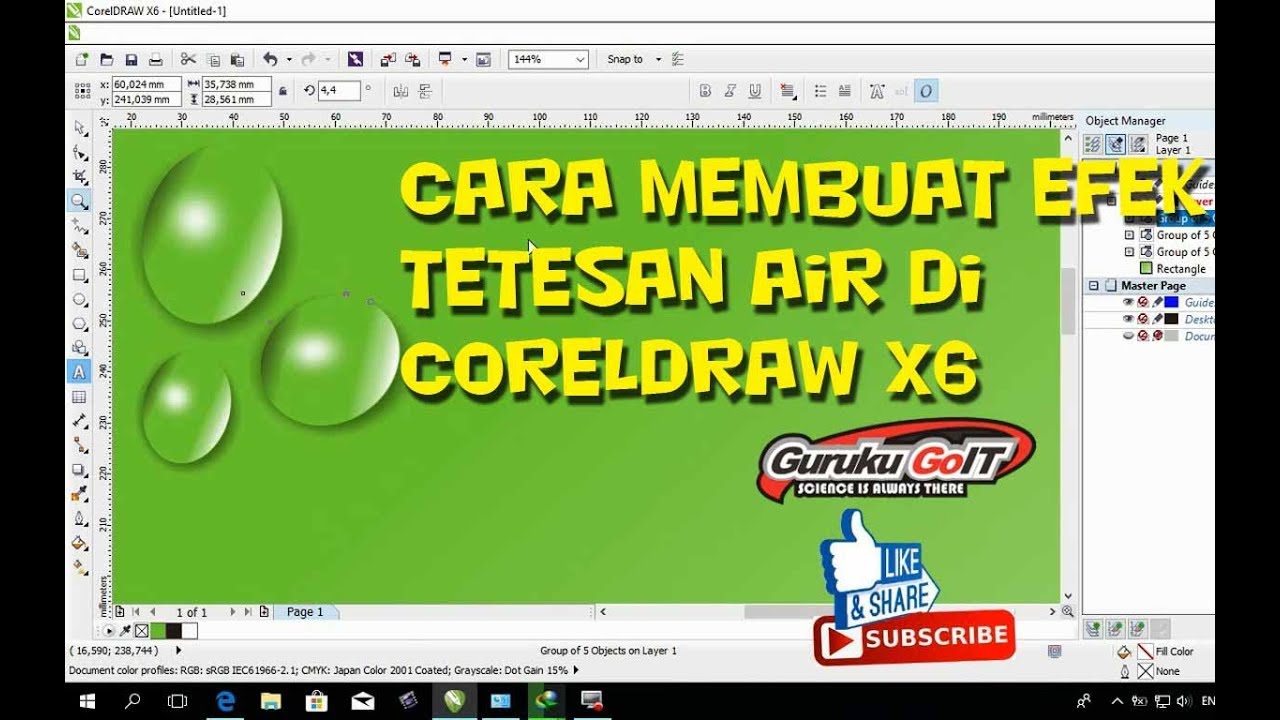Expand the second Group of 5 Objects
The width and height of the screenshot is (1280, 720).
click(x=1130, y=235)
